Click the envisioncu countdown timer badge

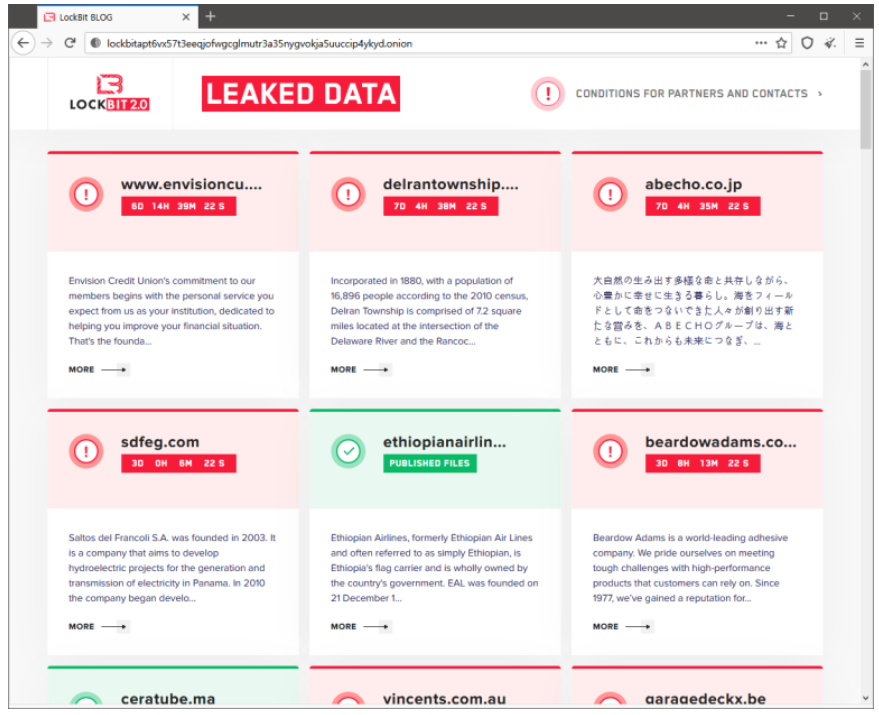179,206
